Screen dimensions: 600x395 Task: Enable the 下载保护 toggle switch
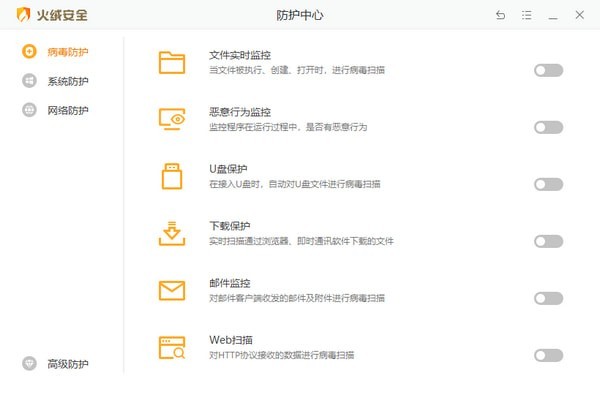coord(548,242)
